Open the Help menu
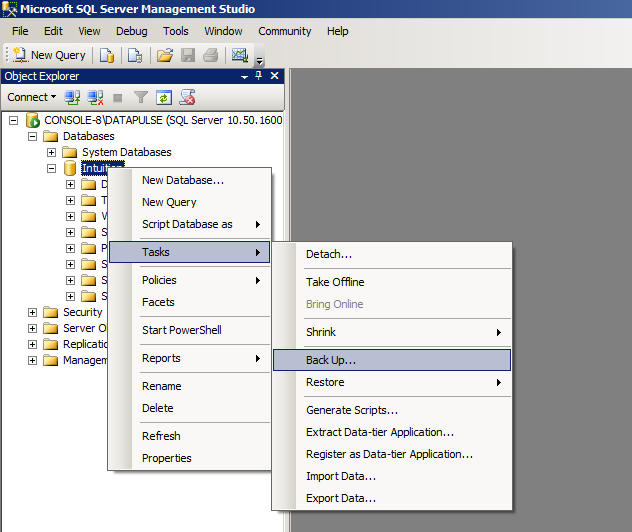 click(337, 31)
